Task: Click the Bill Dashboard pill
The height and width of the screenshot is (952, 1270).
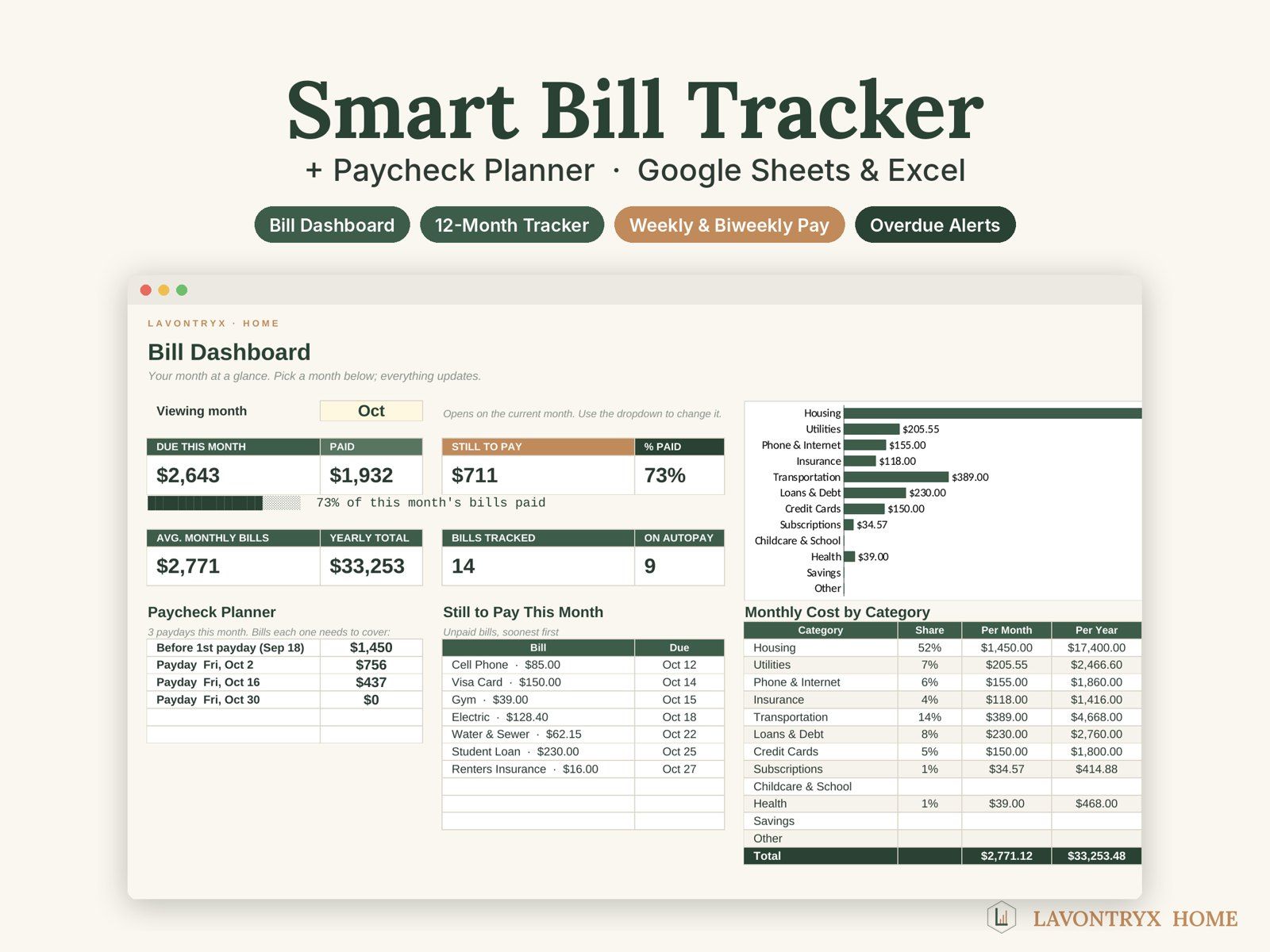Action: coord(332,225)
